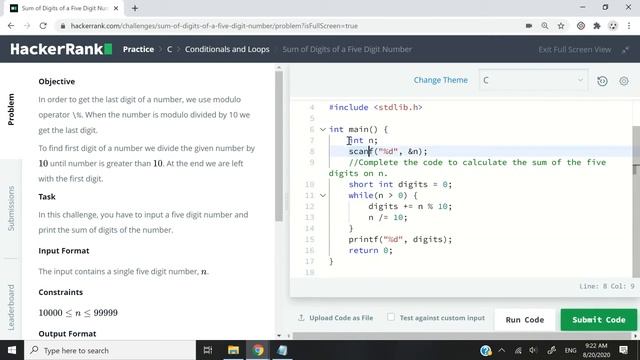Collapse the main function fold arrow
The height and width of the screenshot is (360, 640).
point(322,129)
